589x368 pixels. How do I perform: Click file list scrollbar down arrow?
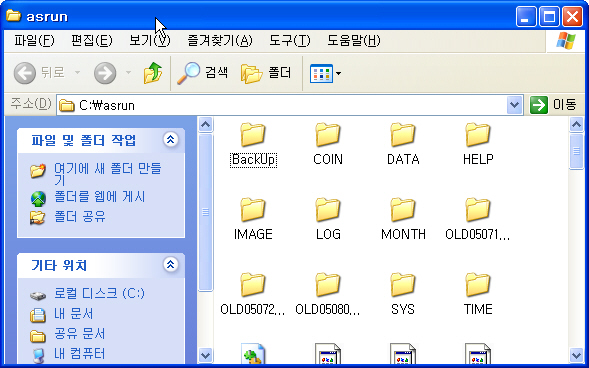(576, 355)
